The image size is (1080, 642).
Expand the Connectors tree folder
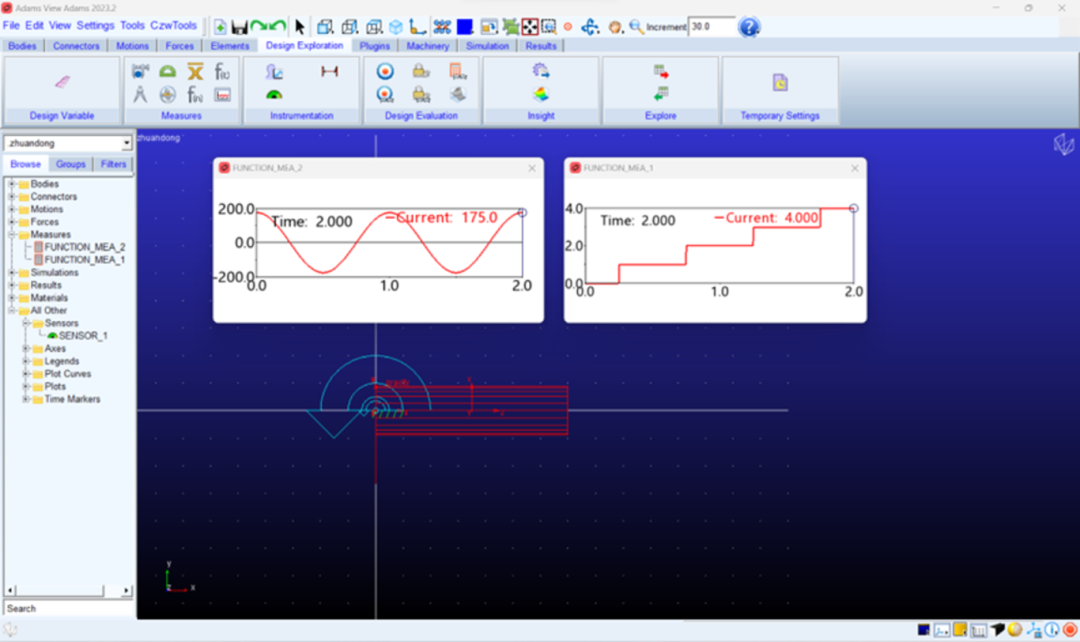pos(11,197)
